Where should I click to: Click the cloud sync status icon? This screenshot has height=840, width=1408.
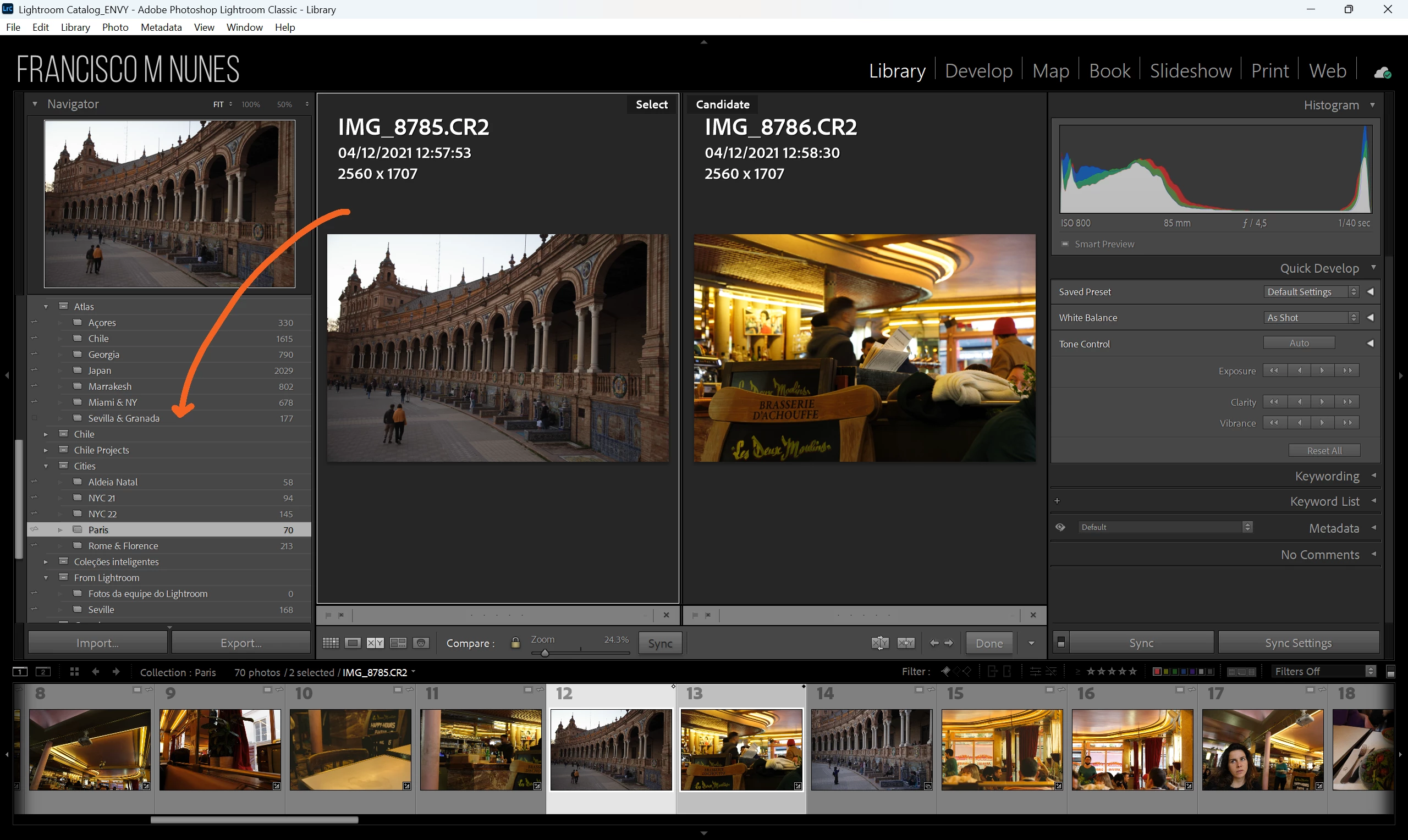1382,73
